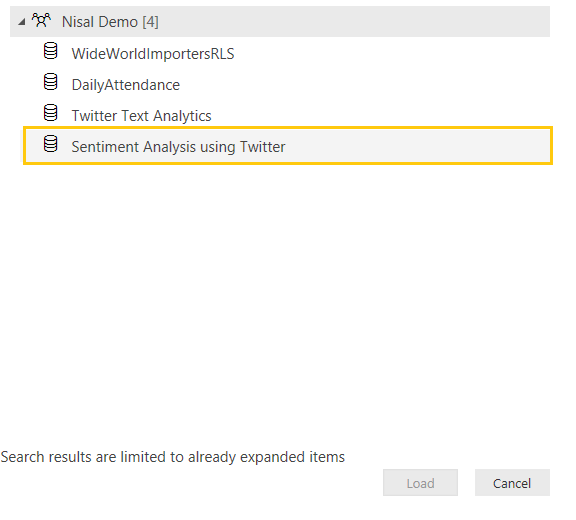Select Sentiment Analysis using Twitter dataset
576x520 pixels.
point(178,147)
